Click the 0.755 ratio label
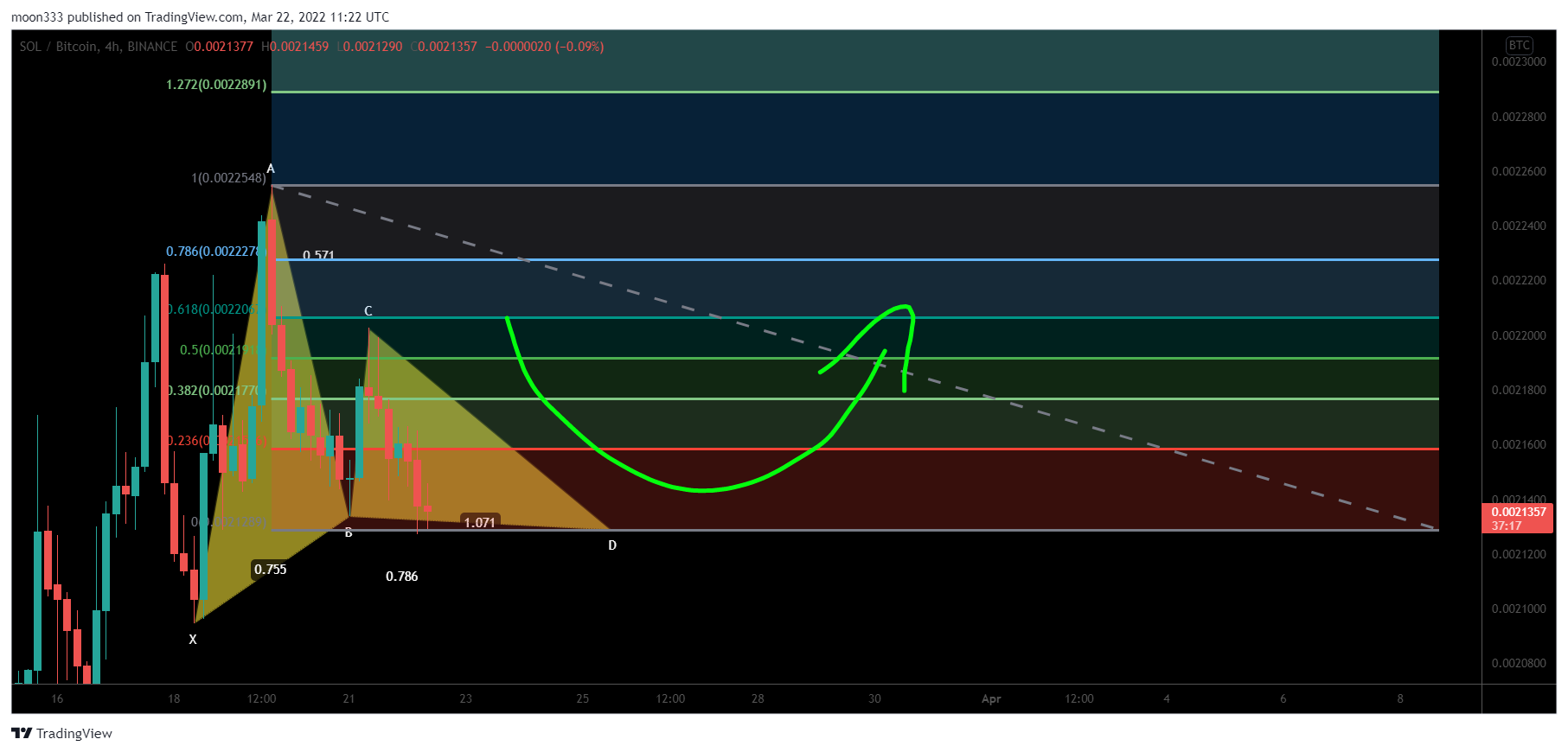1568x752 pixels. (270, 570)
